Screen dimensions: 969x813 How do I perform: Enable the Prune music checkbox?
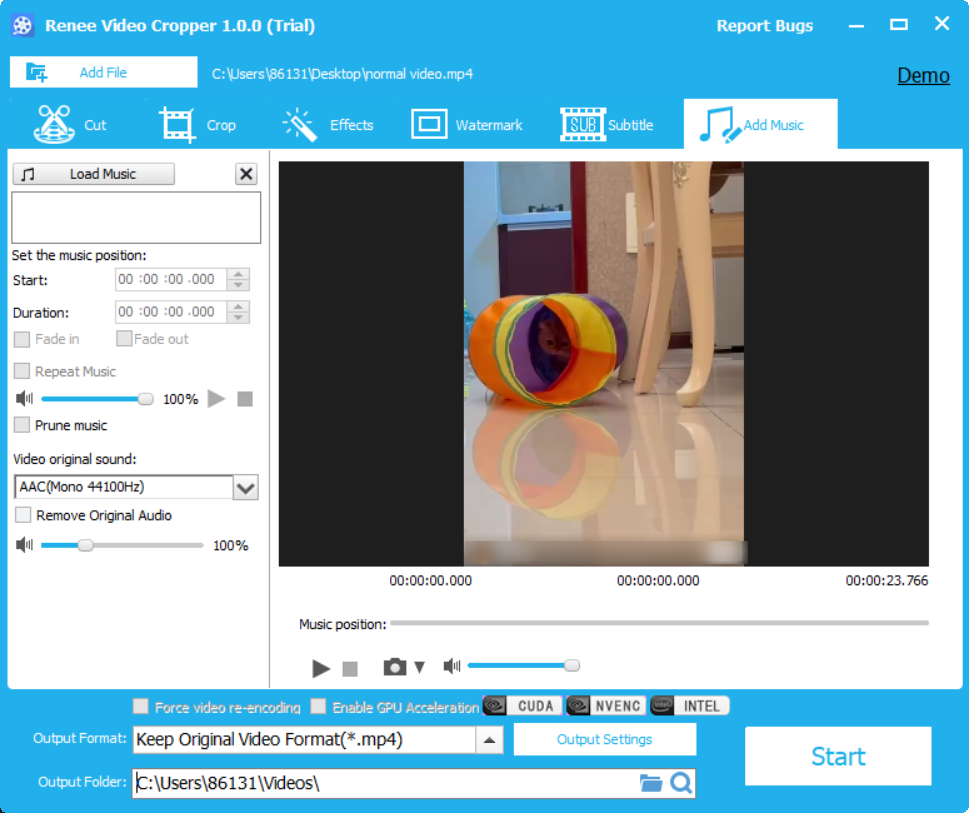click(x=22, y=425)
